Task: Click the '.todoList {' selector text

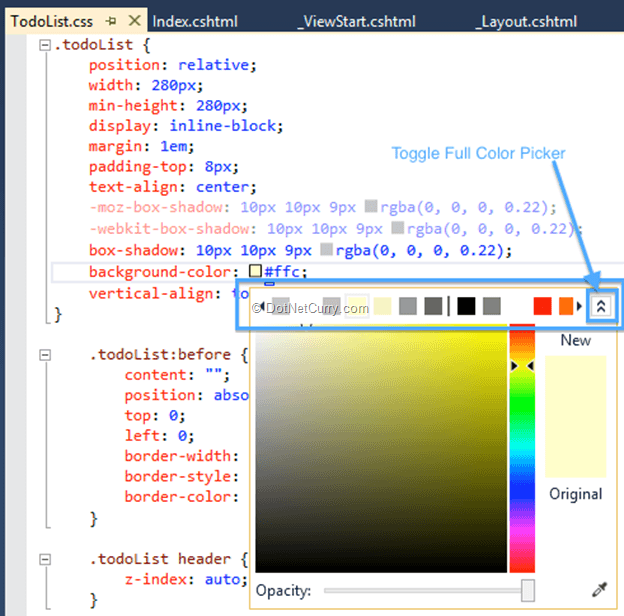Action: pos(102,45)
